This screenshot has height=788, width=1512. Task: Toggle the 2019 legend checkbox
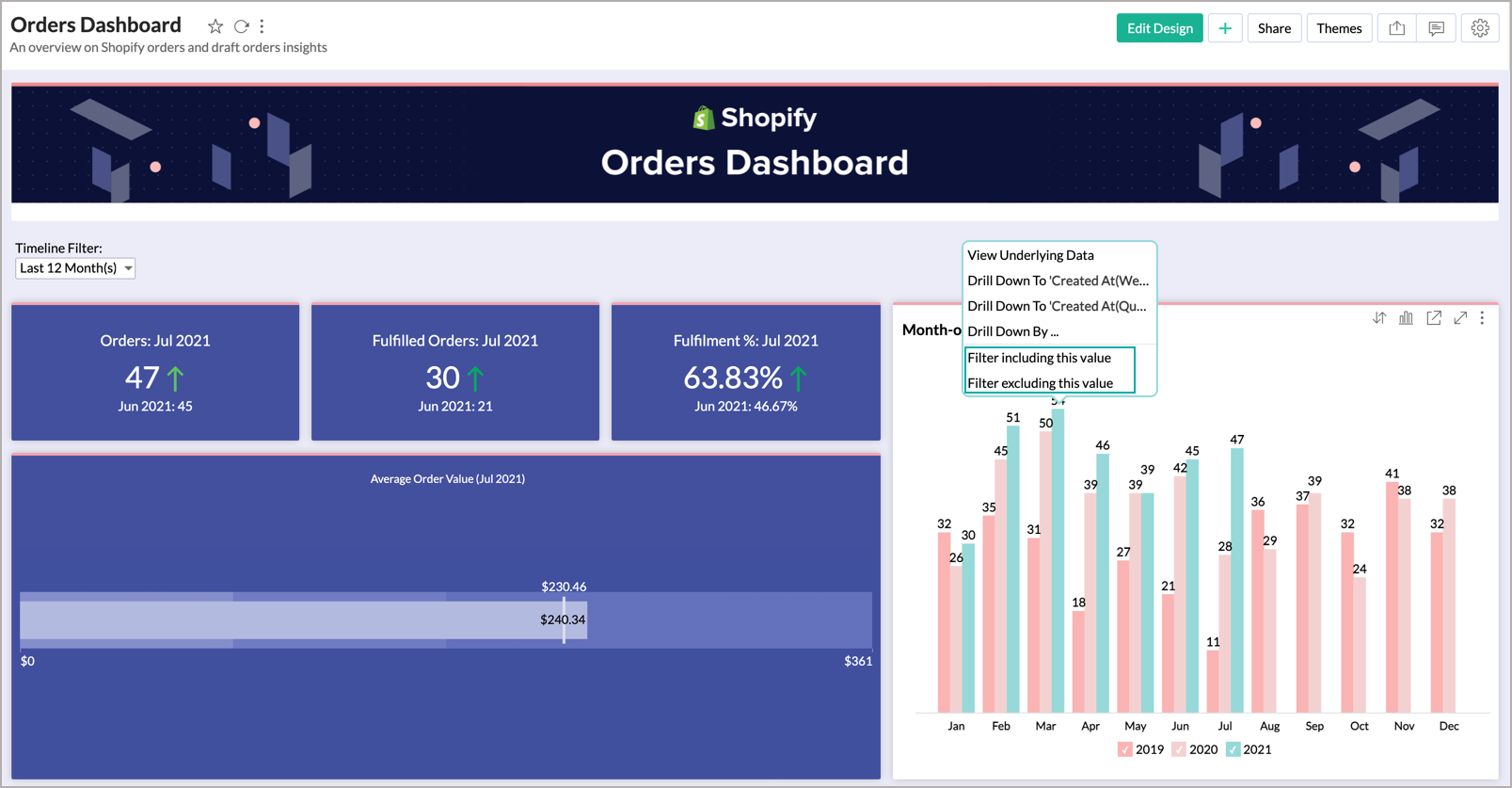1125,749
